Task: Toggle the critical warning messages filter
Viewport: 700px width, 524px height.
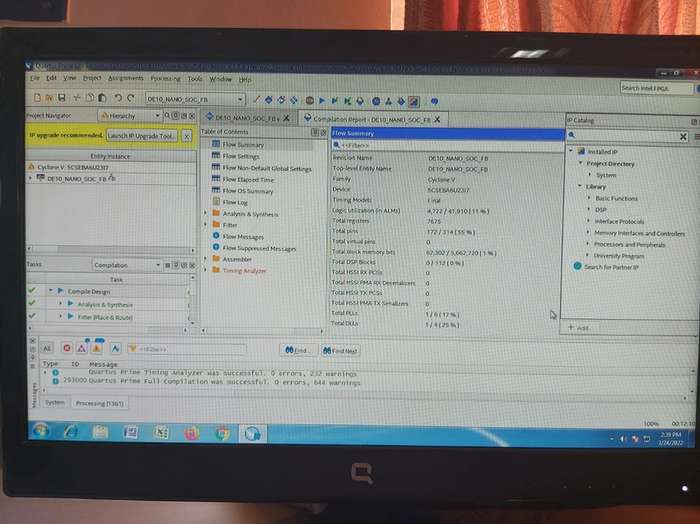Action: [82, 348]
